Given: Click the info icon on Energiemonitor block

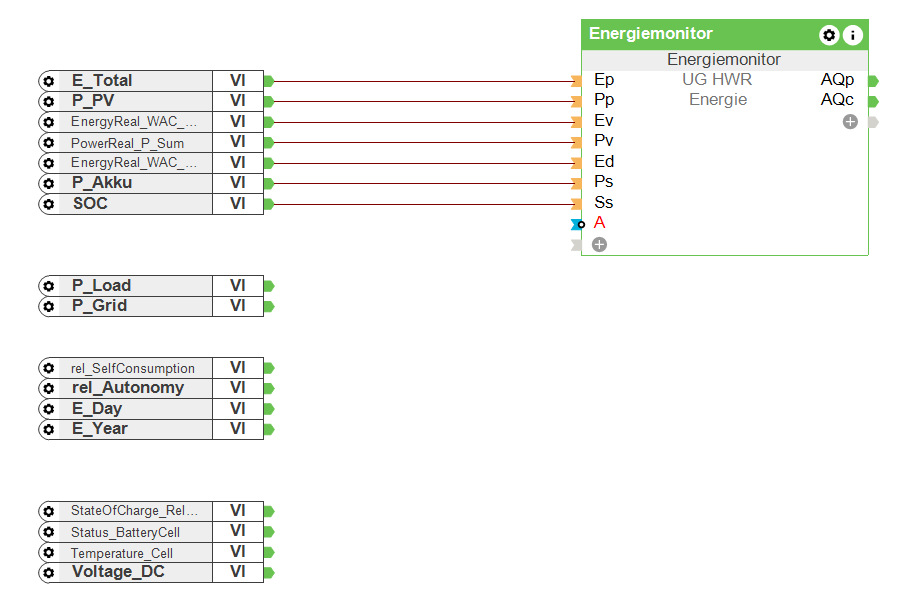Looking at the screenshot, I should click(852, 35).
